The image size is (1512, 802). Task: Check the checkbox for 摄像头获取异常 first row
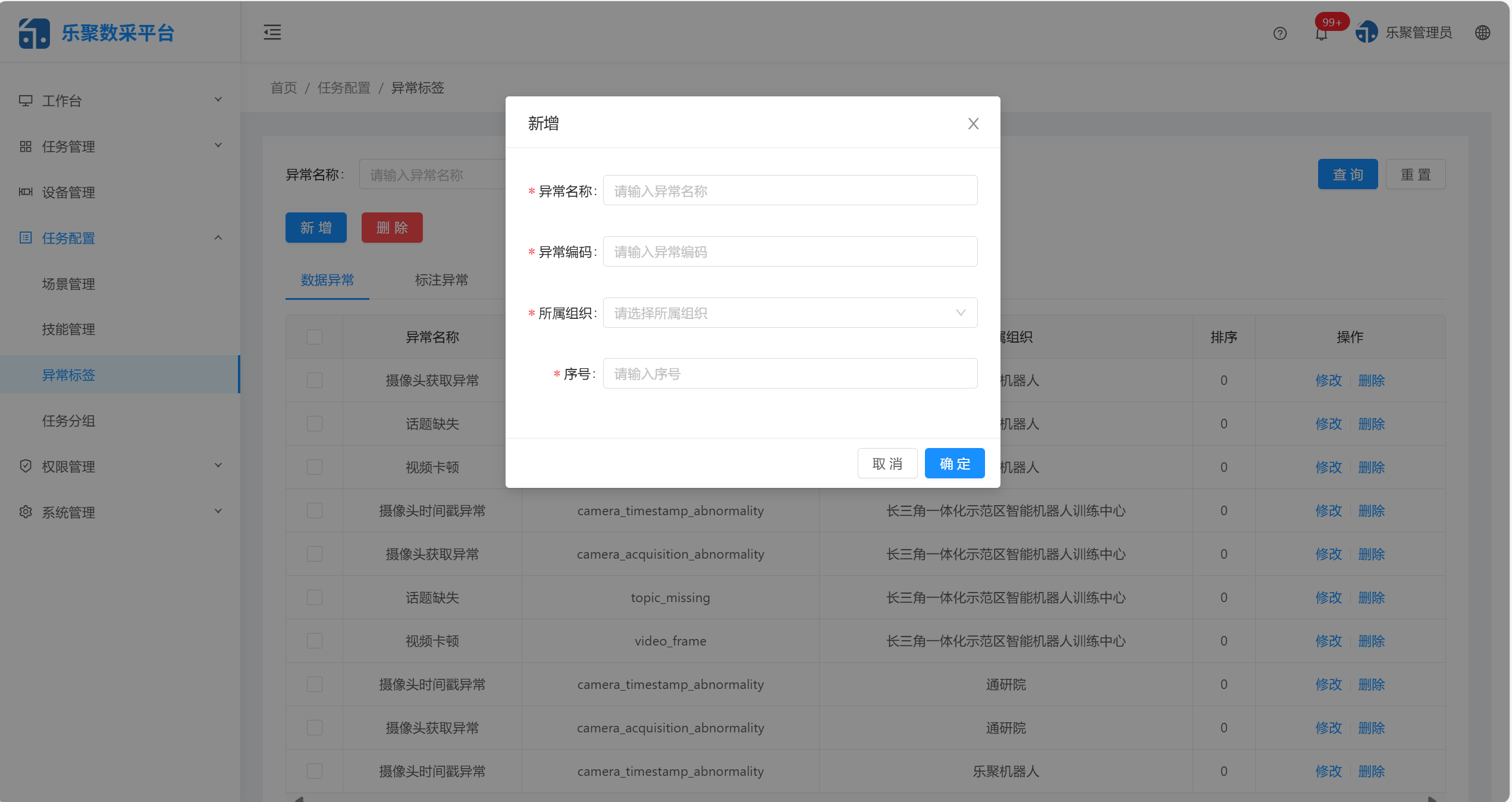(314, 380)
